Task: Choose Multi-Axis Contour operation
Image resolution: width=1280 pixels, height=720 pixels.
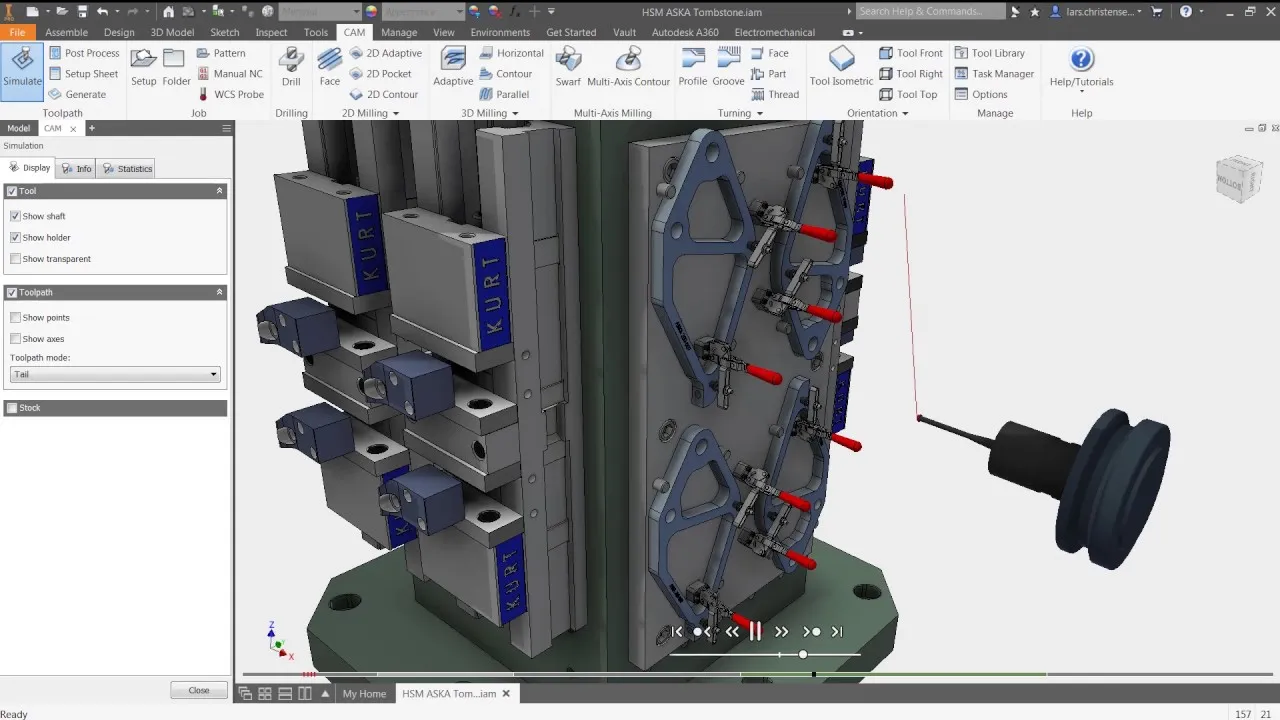Action: click(x=628, y=67)
